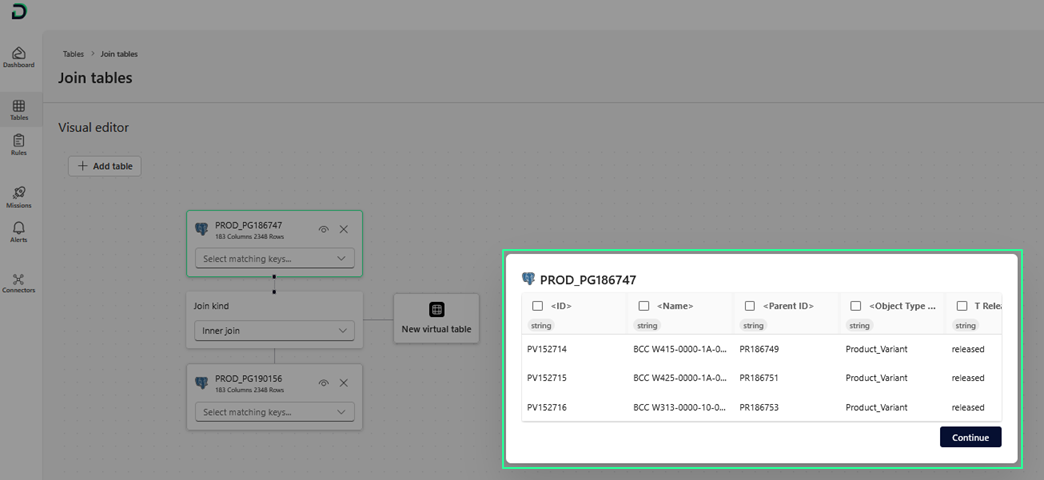Click the Continue button
This screenshot has width=1044, height=480.
pyautogui.click(x=970, y=437)
